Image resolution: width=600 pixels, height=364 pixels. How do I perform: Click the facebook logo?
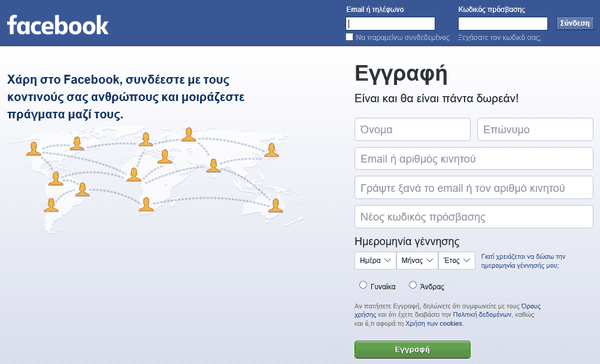pyautogui.click(x=58, y=25)
